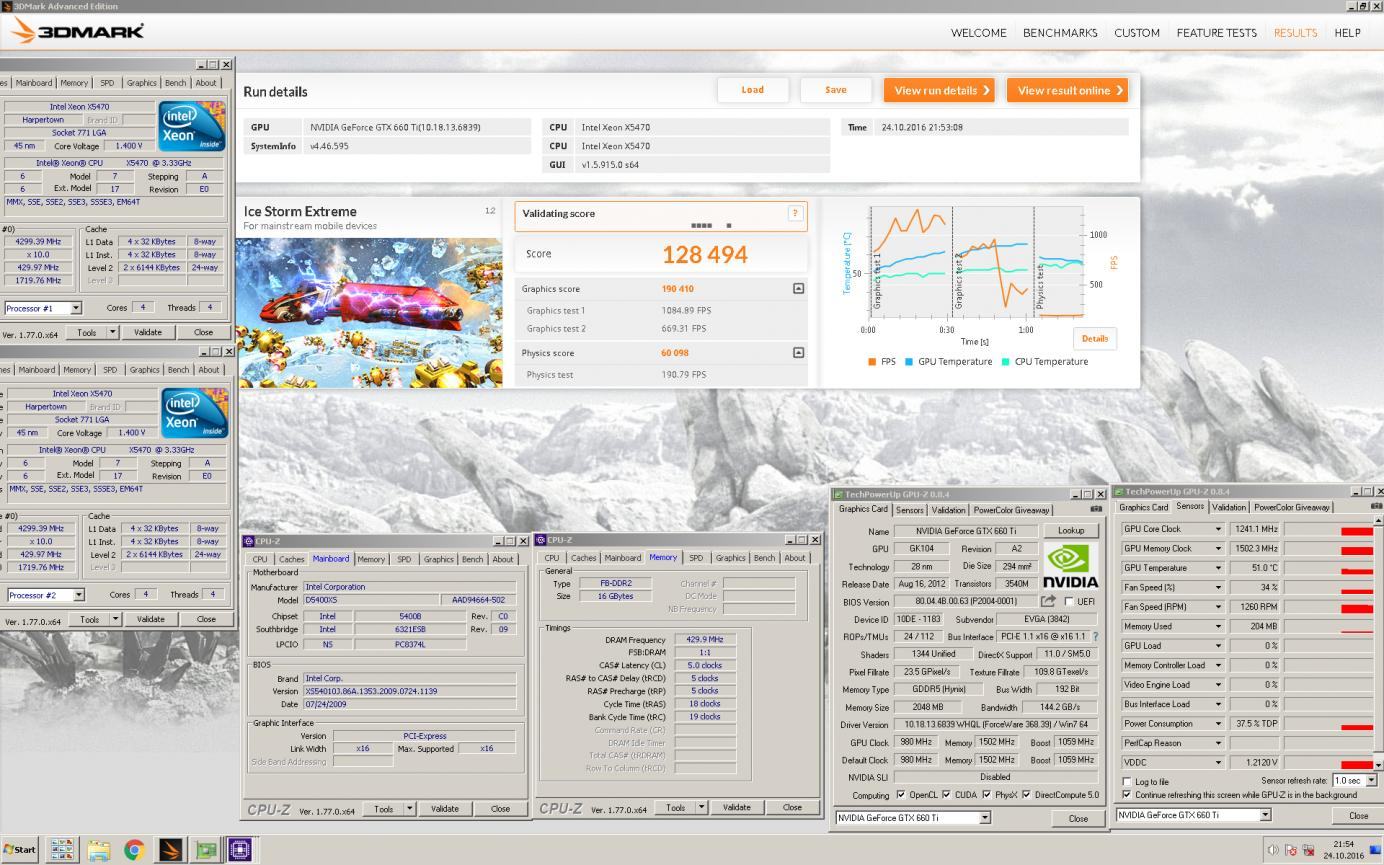Click the Bus Interface question mark icon
The height and width of the screenshot is (865, 1384).
click(1095, 636)
